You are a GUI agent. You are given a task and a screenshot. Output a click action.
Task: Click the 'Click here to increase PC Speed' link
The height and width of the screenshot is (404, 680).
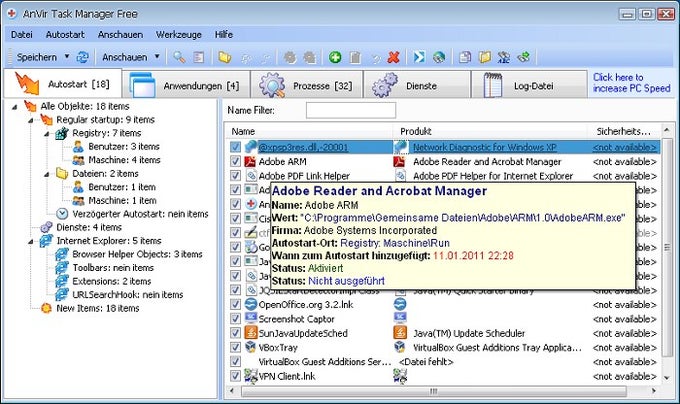tap(632, 83)
